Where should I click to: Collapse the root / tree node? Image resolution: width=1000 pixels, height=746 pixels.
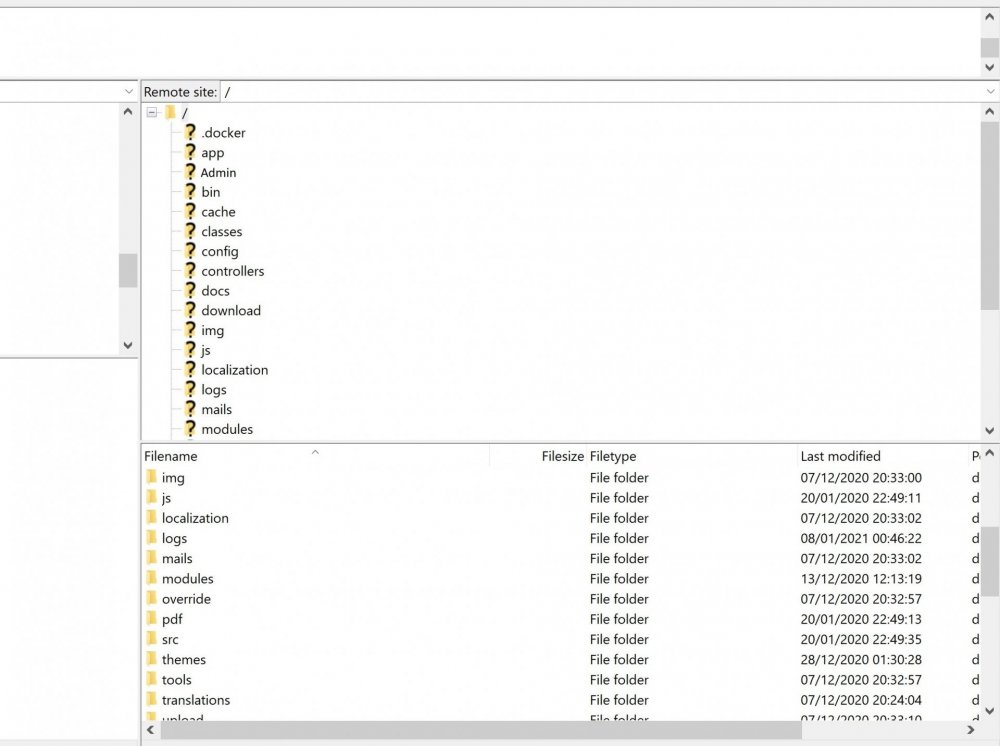pyautogui.click(x=152, y=112)
